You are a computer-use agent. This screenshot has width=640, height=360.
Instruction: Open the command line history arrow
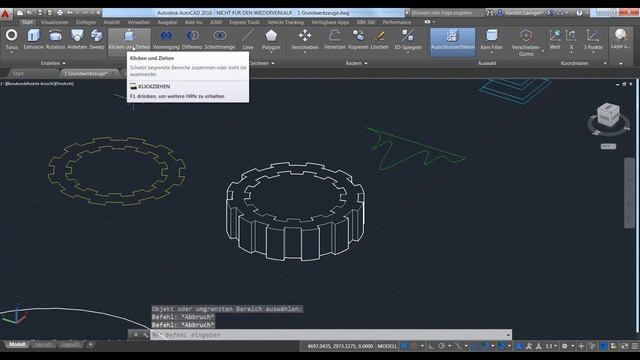[508, 335]
